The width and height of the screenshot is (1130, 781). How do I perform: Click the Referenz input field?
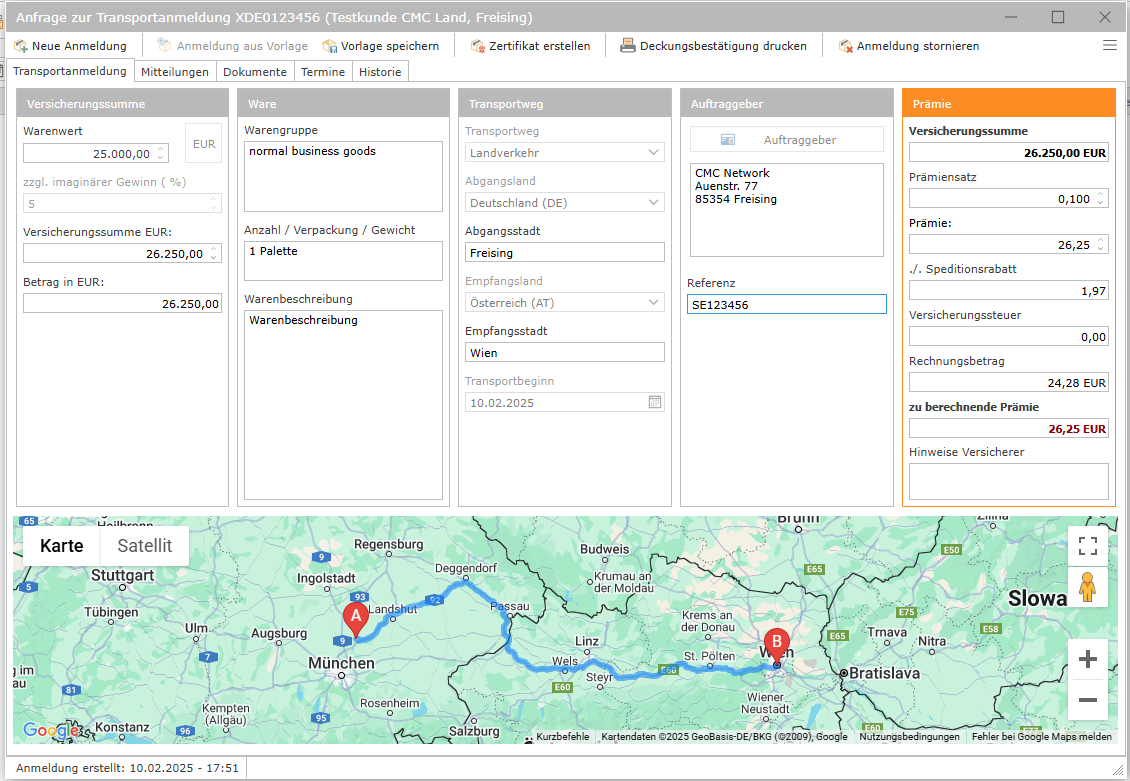pyautogui.click(x=786, y=305)
